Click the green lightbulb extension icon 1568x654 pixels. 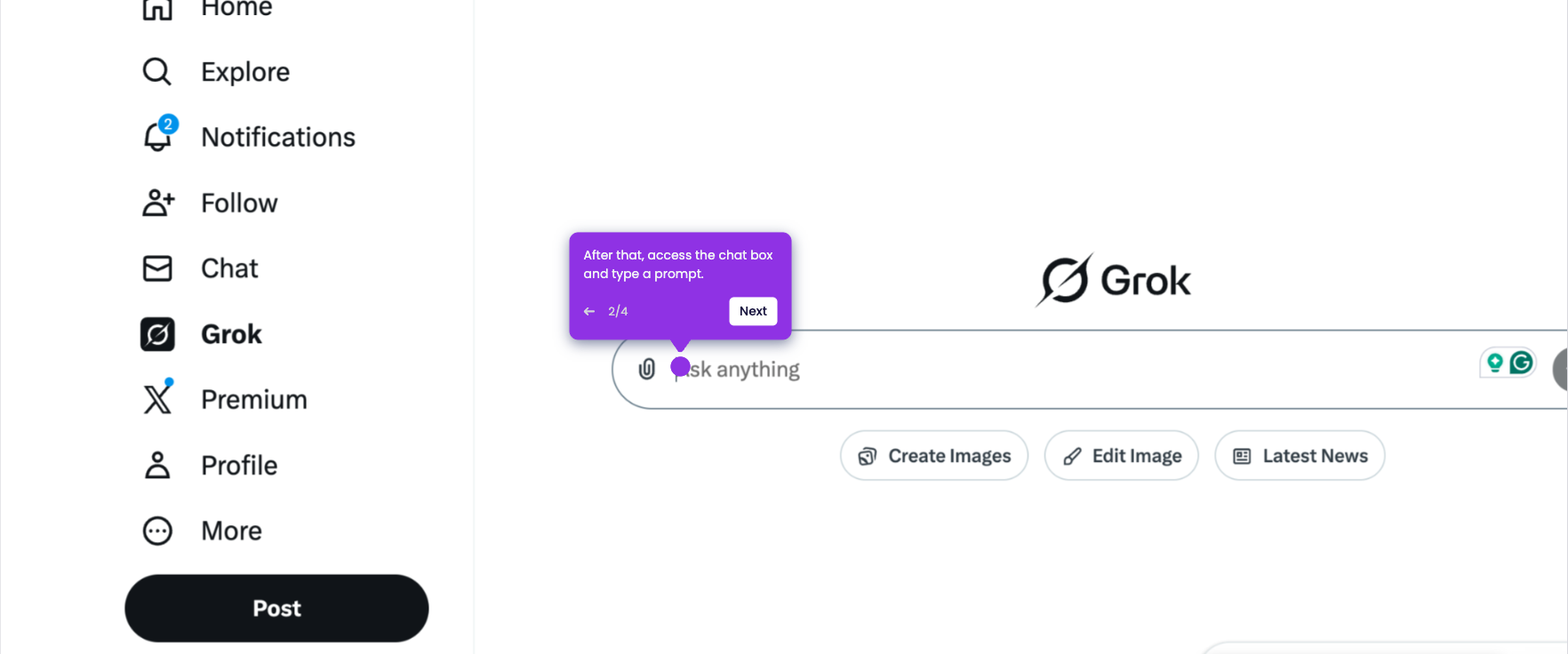click(1495, 363)
